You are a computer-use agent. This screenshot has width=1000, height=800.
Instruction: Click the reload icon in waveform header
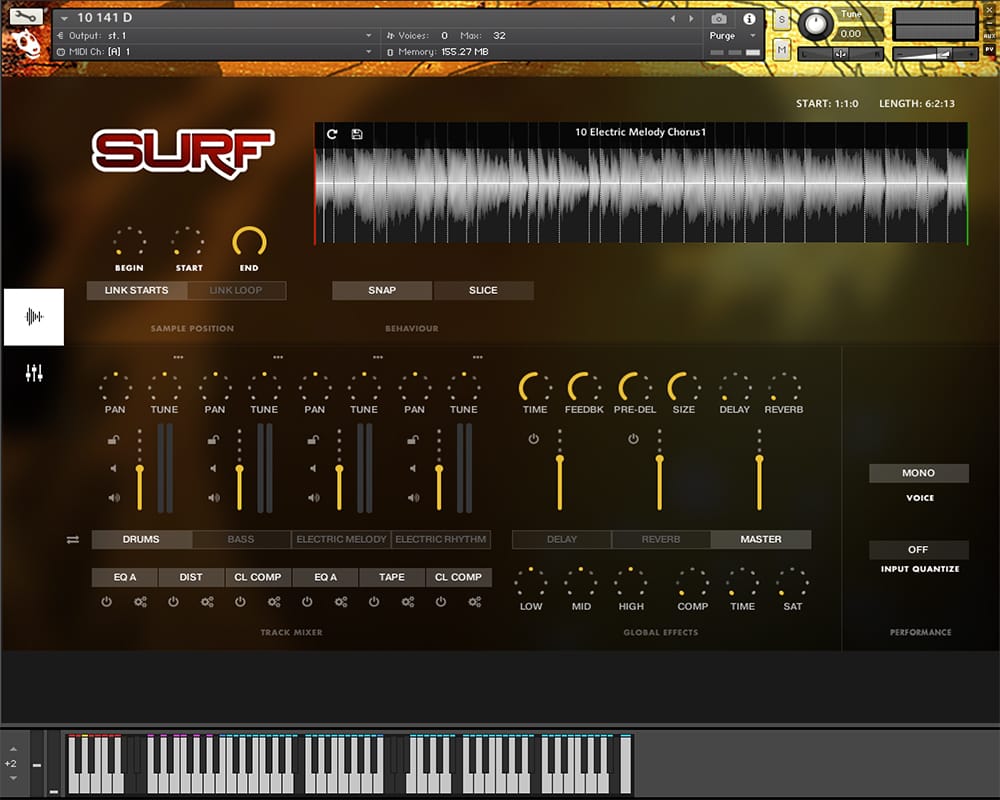coord(332,133)
